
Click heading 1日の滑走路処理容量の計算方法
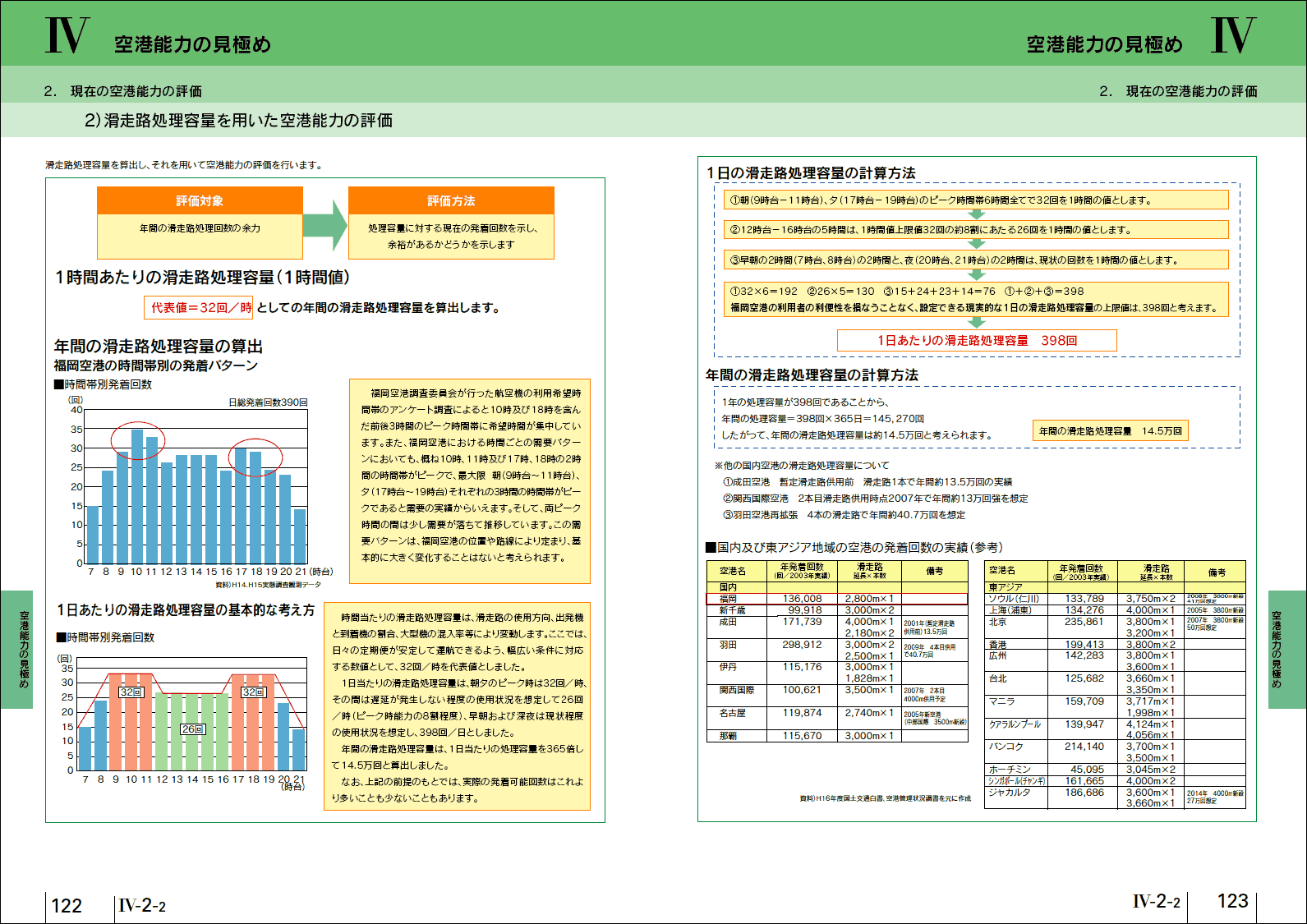coord(811,173)
